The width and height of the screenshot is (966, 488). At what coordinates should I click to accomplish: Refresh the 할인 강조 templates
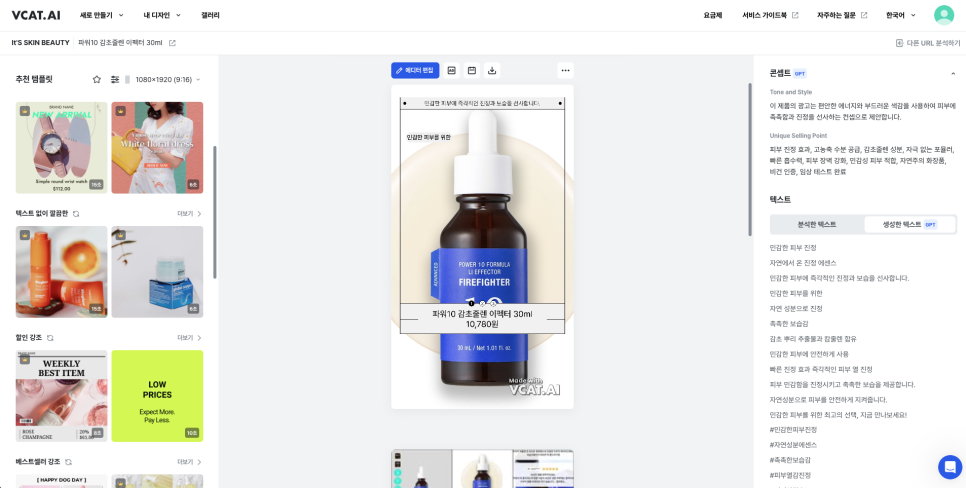[51, 338]
